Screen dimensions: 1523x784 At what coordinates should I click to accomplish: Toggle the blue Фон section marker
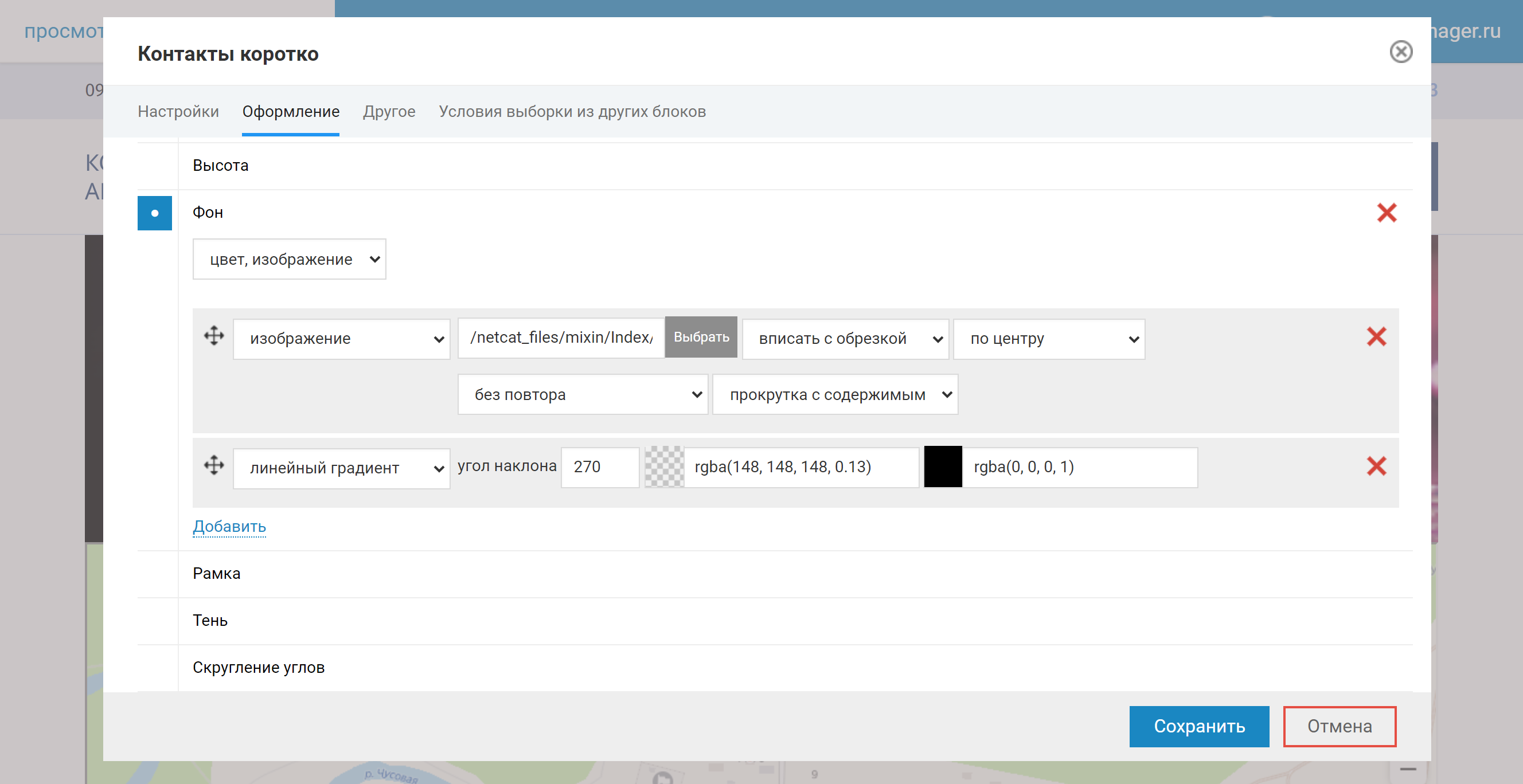(x=155, y=213)
